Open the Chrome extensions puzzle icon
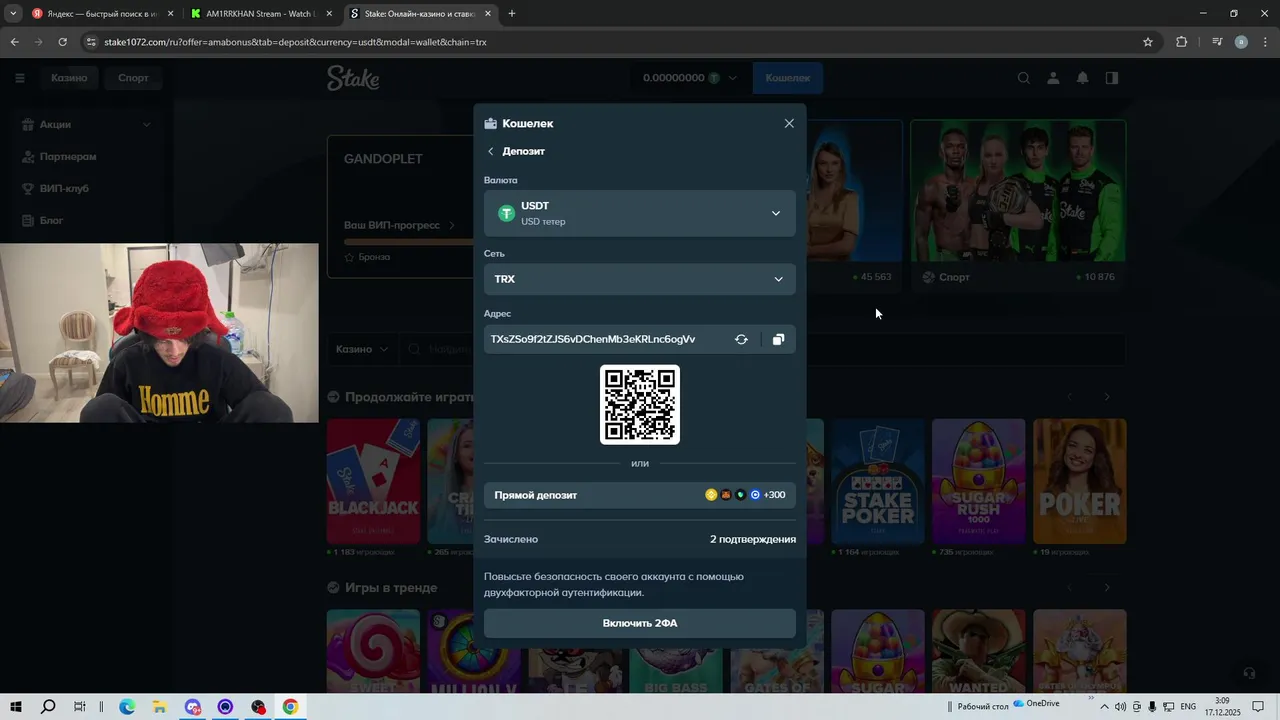Image resolution: width=1280 pixels, height=720 pixels. pos(1181,42)
